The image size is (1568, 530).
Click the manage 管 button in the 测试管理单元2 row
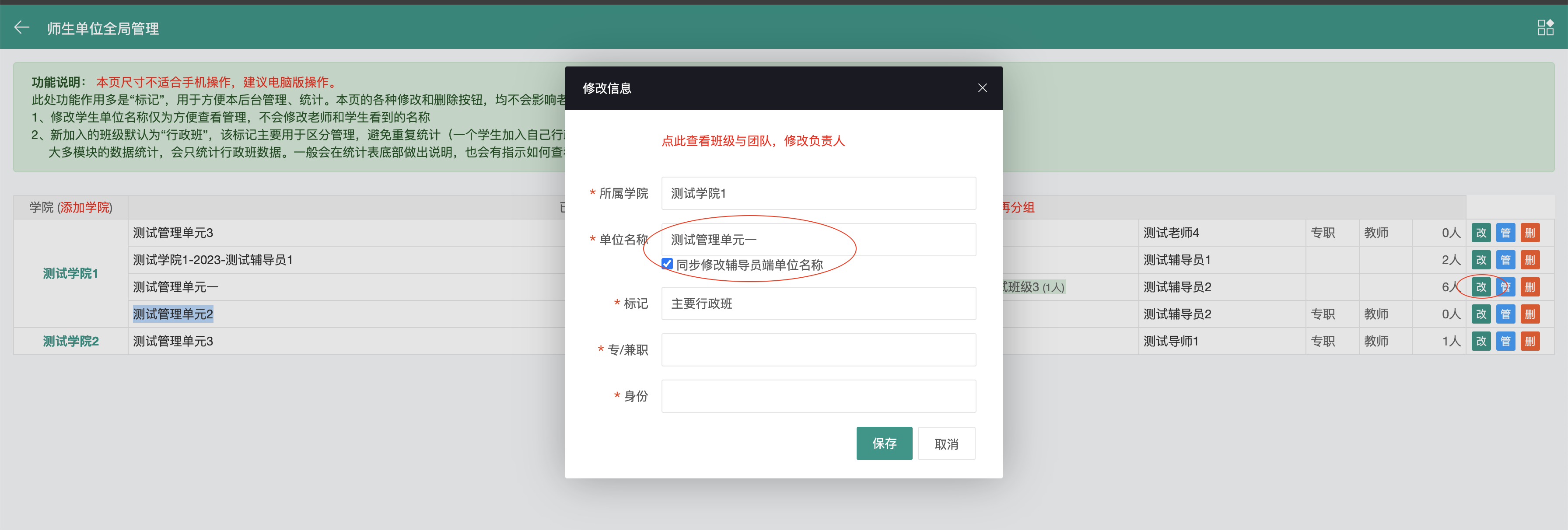point(1505,314)
